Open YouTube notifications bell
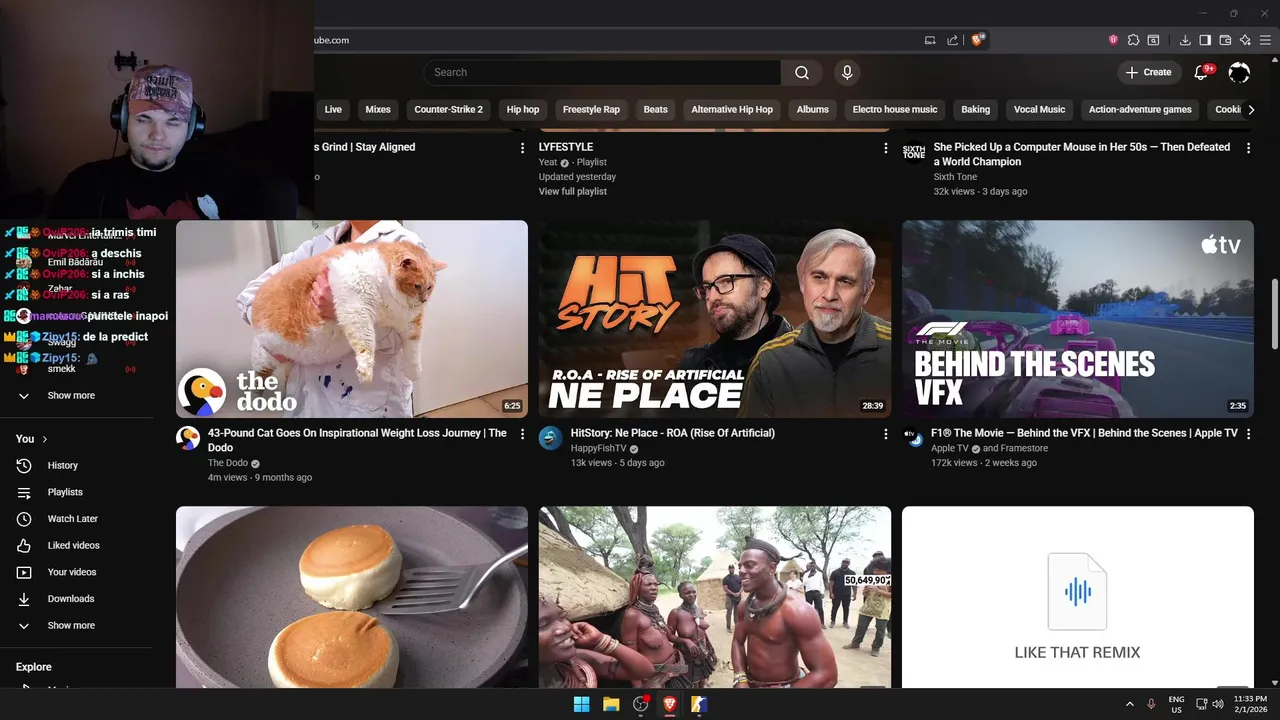 [1202, 72]
